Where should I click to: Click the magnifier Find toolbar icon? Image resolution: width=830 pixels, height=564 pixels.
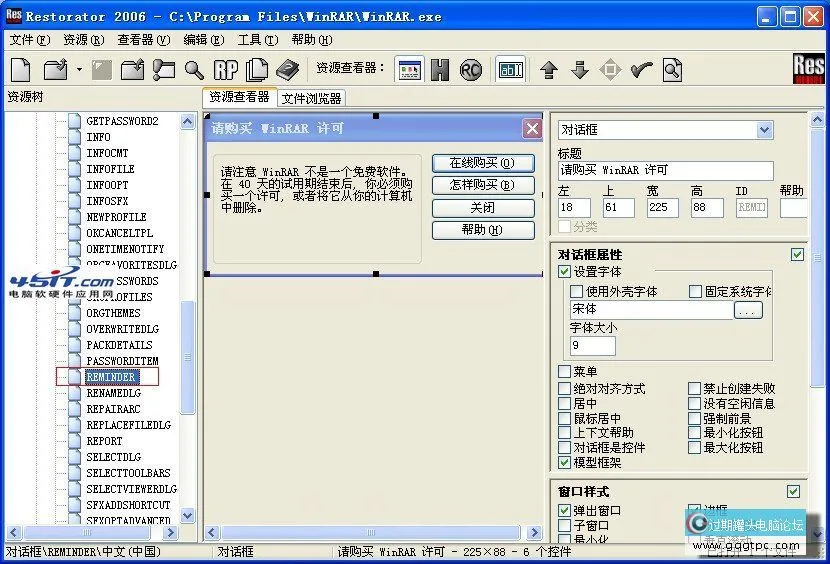click(194, 69)
